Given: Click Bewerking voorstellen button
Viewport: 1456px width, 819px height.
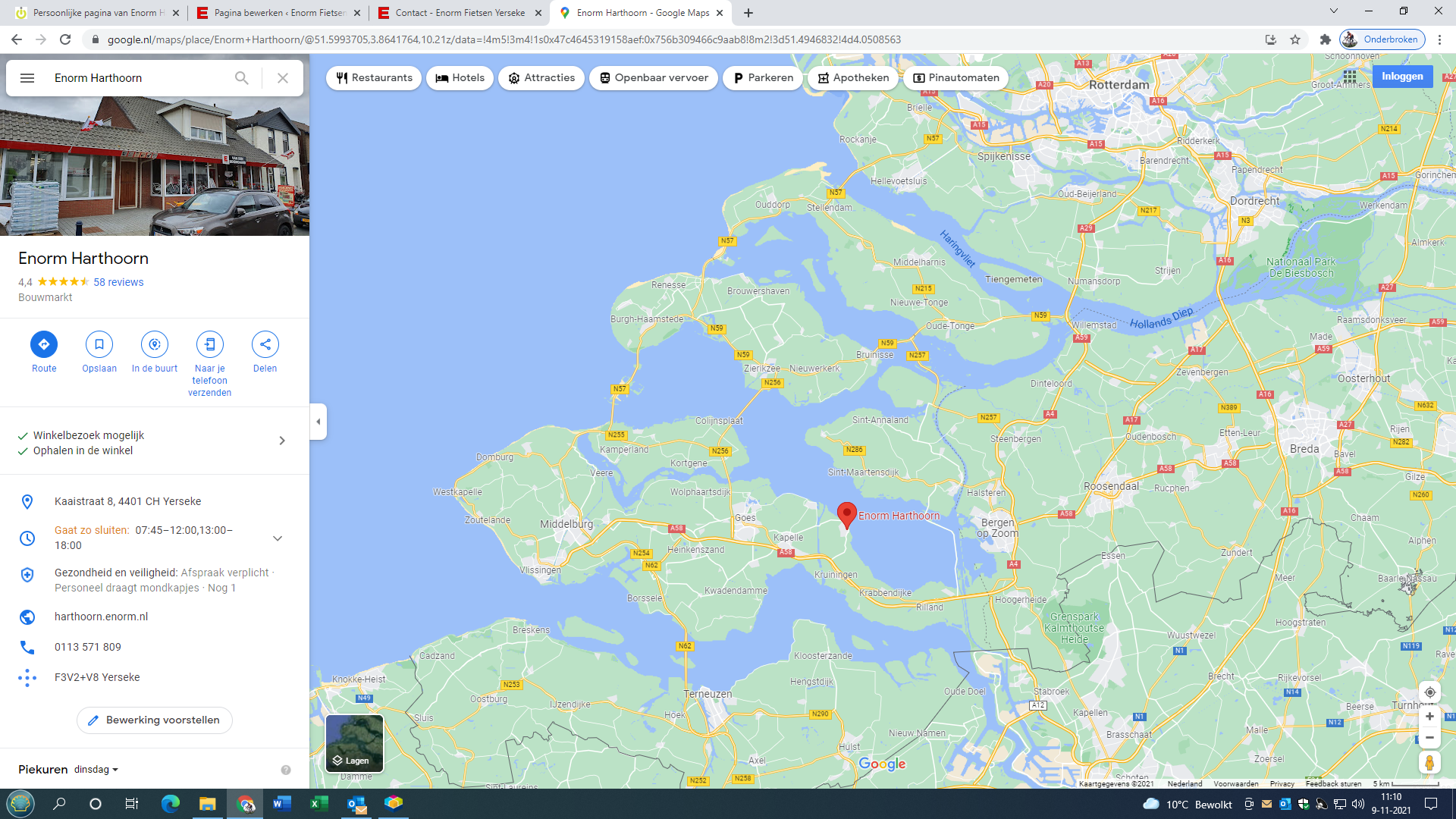Looking at the screenshot, I should (155, 720).
